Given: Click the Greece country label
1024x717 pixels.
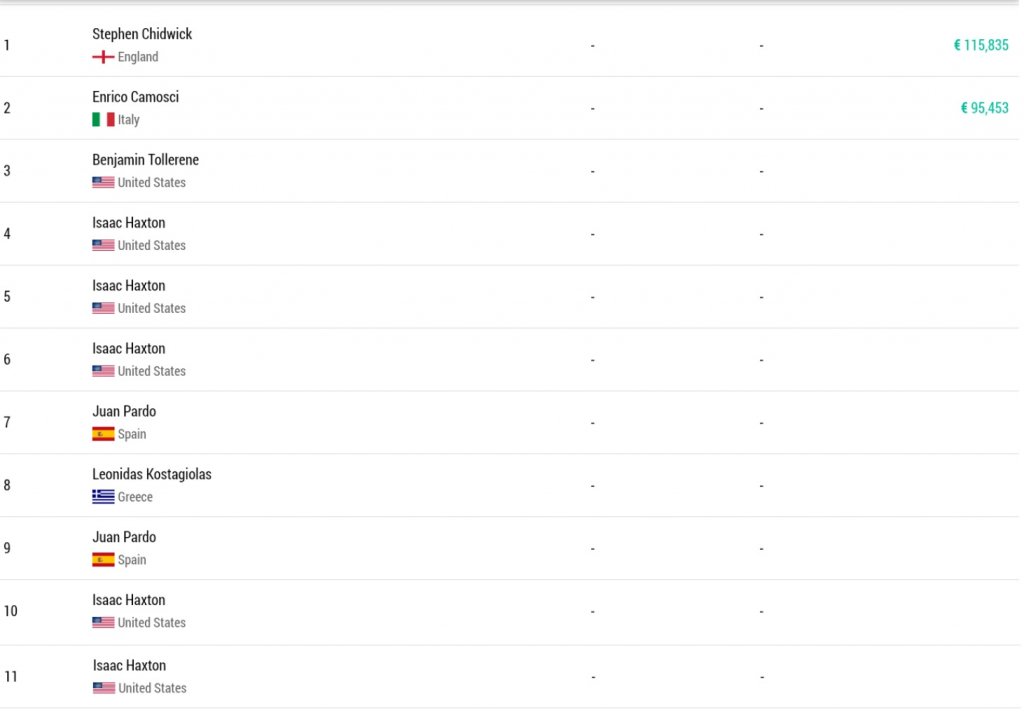Looking at the screenshot, I should [x=135, y=497].
